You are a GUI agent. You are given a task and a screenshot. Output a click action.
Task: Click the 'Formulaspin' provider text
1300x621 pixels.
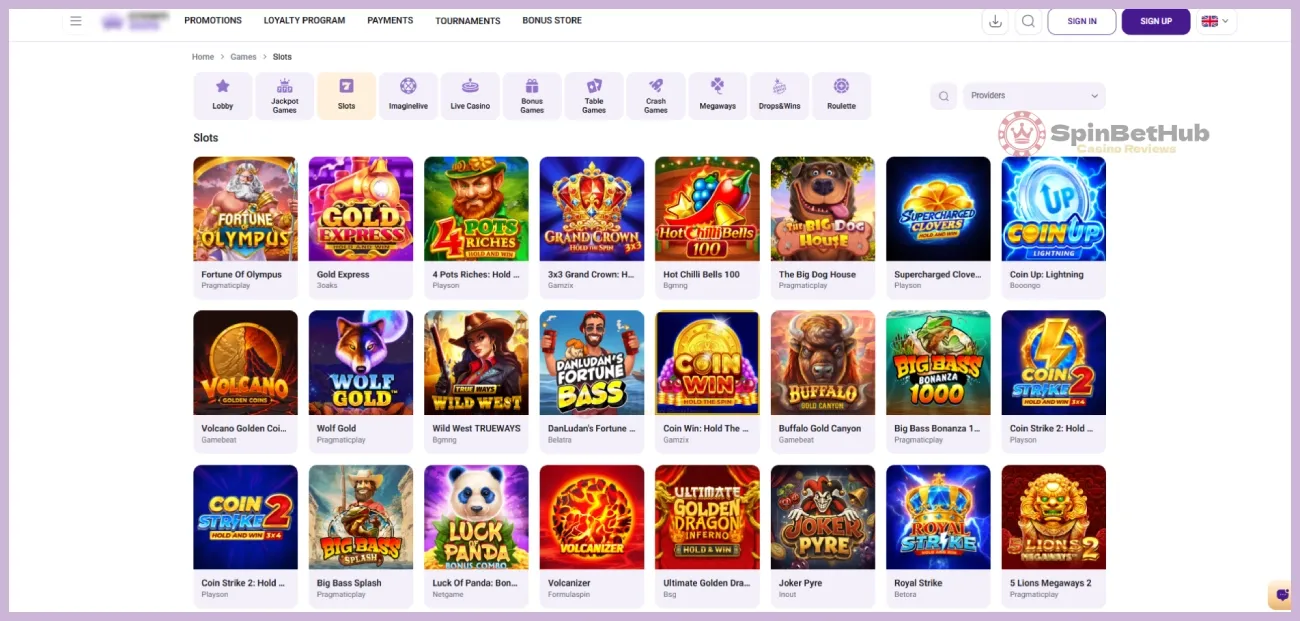[569, 595]
